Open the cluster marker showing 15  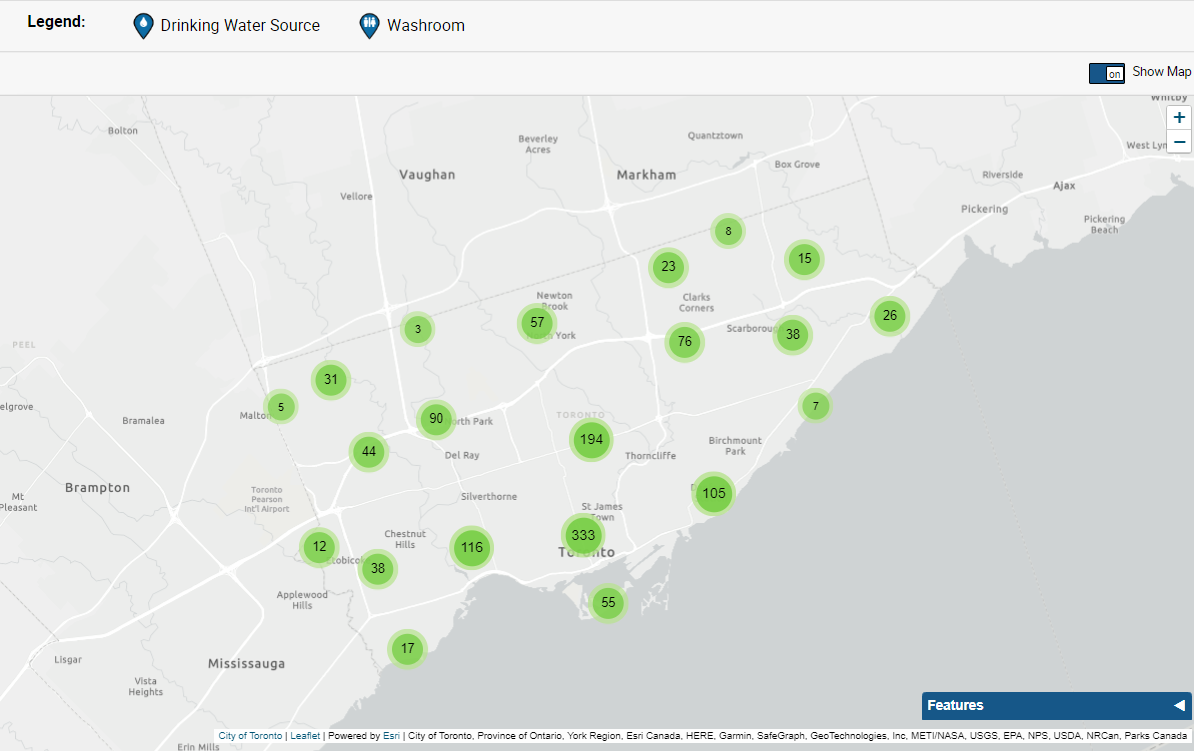point(804,259)
